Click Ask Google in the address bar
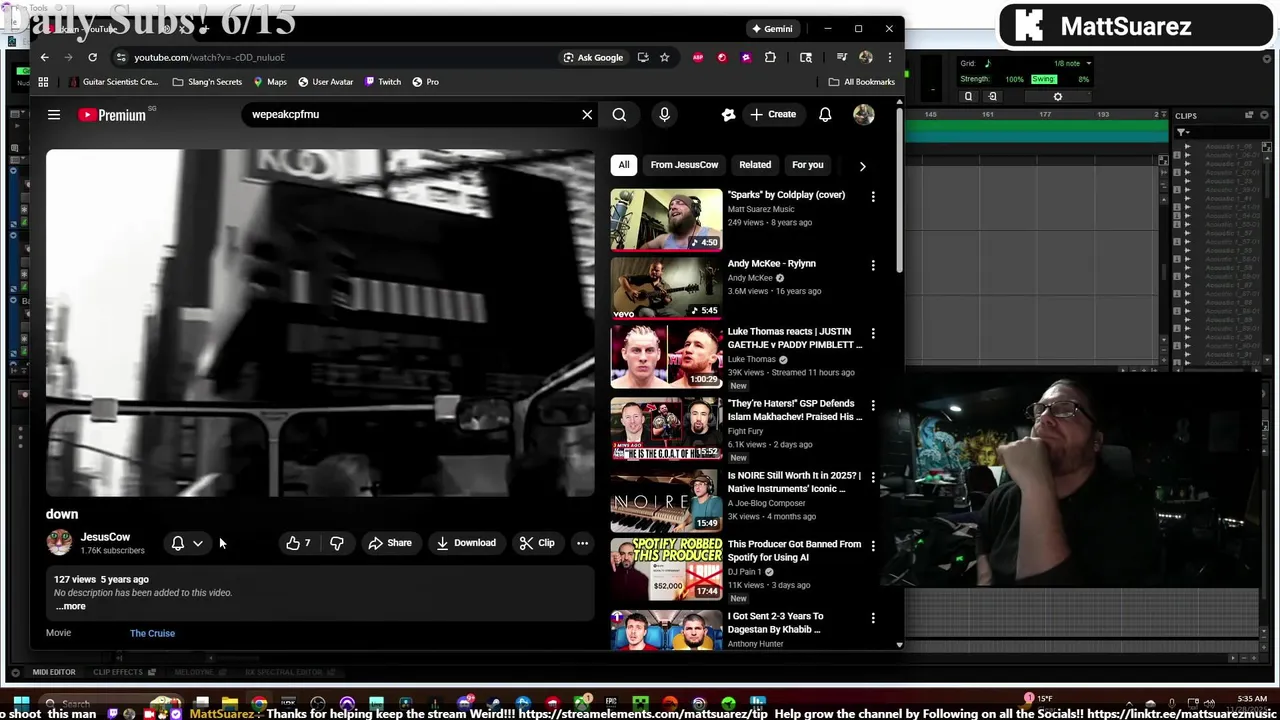Viewport: 1280px width, 720px height. point(593,57)
